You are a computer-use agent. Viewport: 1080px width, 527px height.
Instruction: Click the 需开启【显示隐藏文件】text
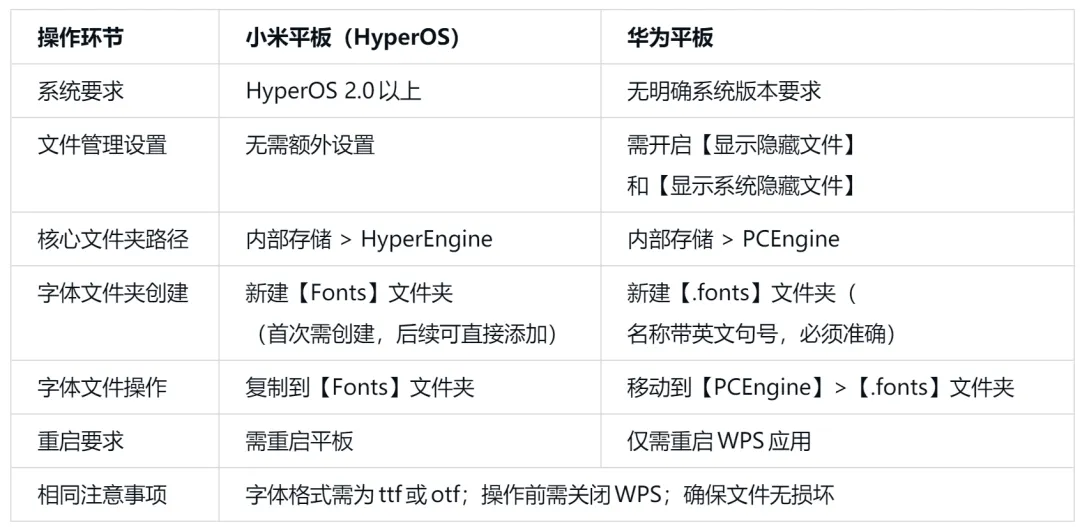click(742, 145)
